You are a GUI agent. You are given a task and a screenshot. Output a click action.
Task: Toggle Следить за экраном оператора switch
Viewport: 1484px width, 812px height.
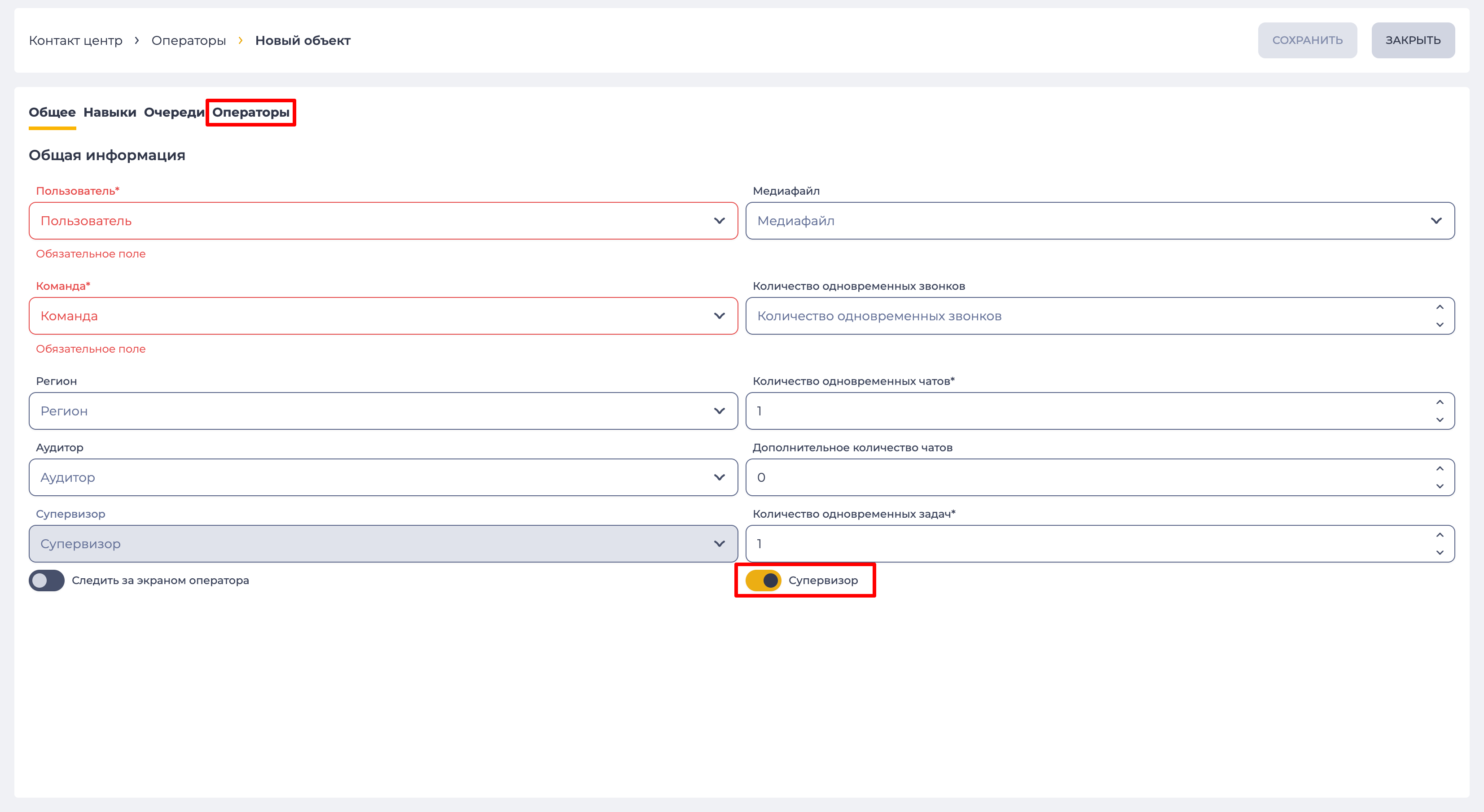point(47,580)
